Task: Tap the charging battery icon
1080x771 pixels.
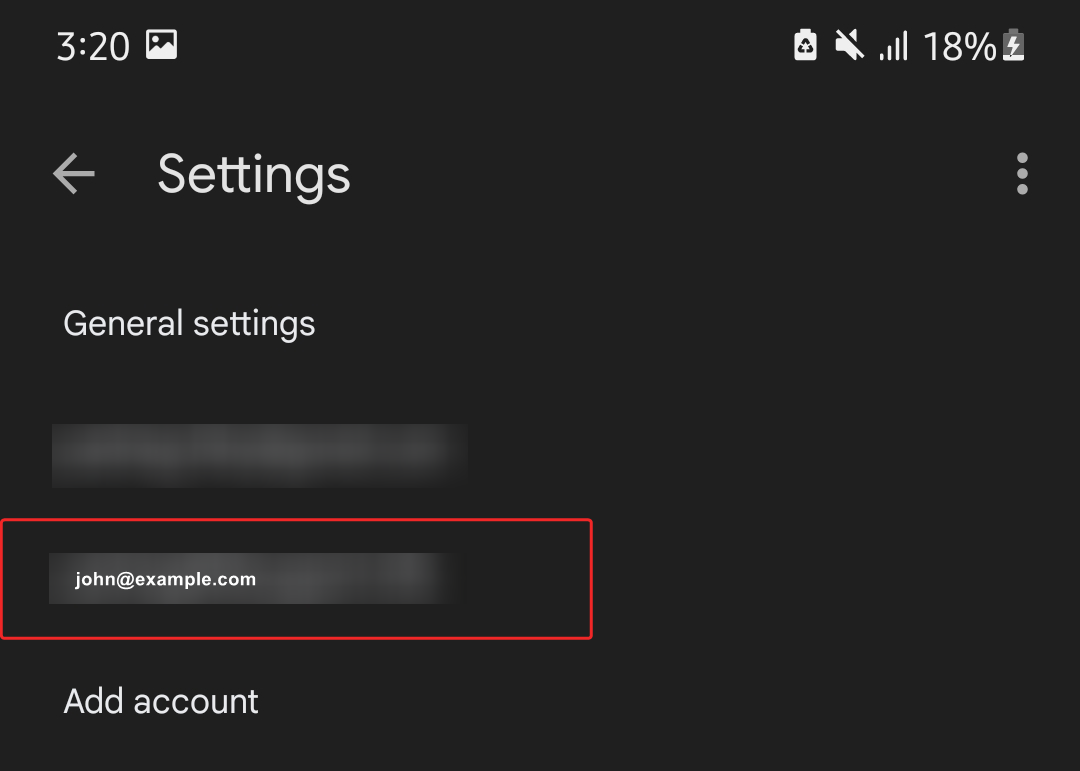Action: coord(1014,45)
